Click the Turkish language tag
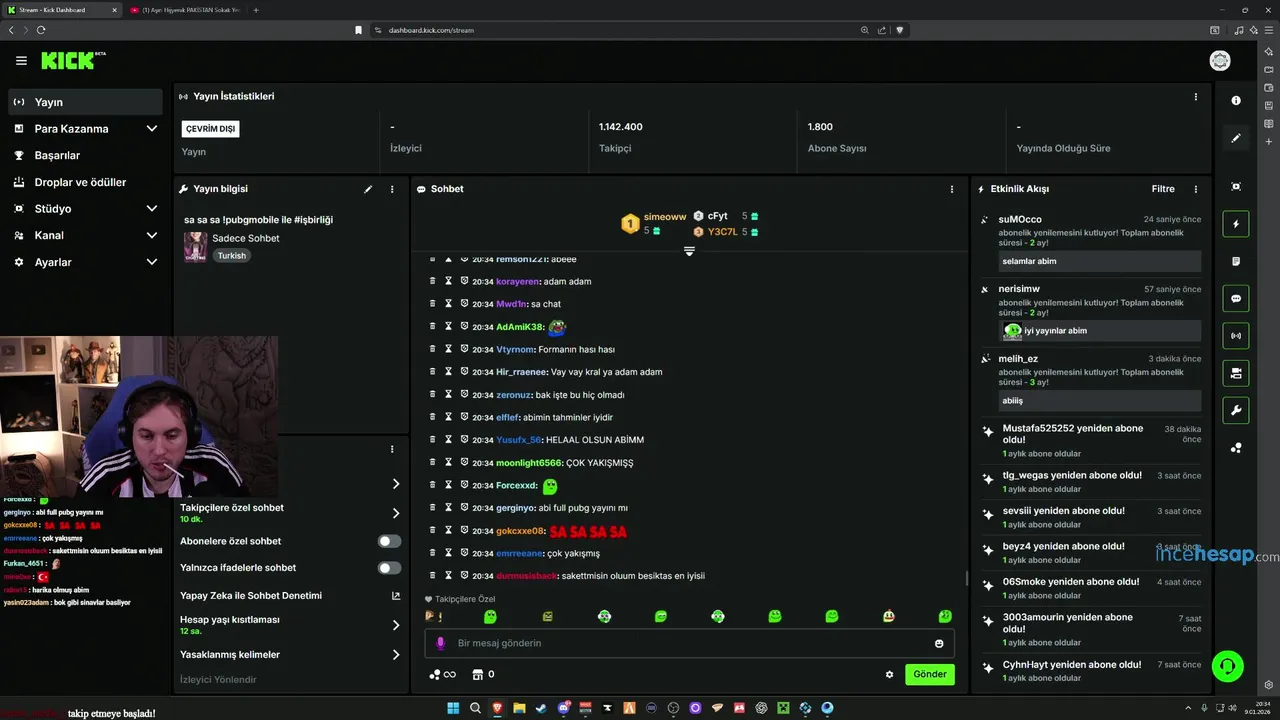Screen dimensions: 1280x720 [x=232, y=256]
